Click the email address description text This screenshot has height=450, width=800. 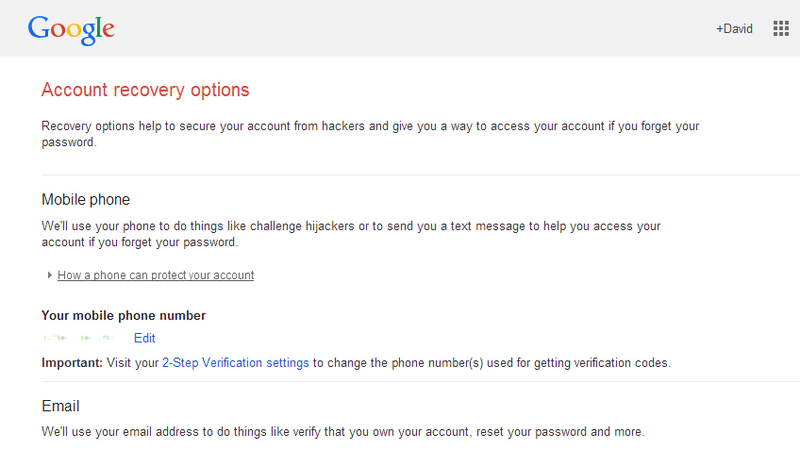pyautogui.click(x=343, y=432)
